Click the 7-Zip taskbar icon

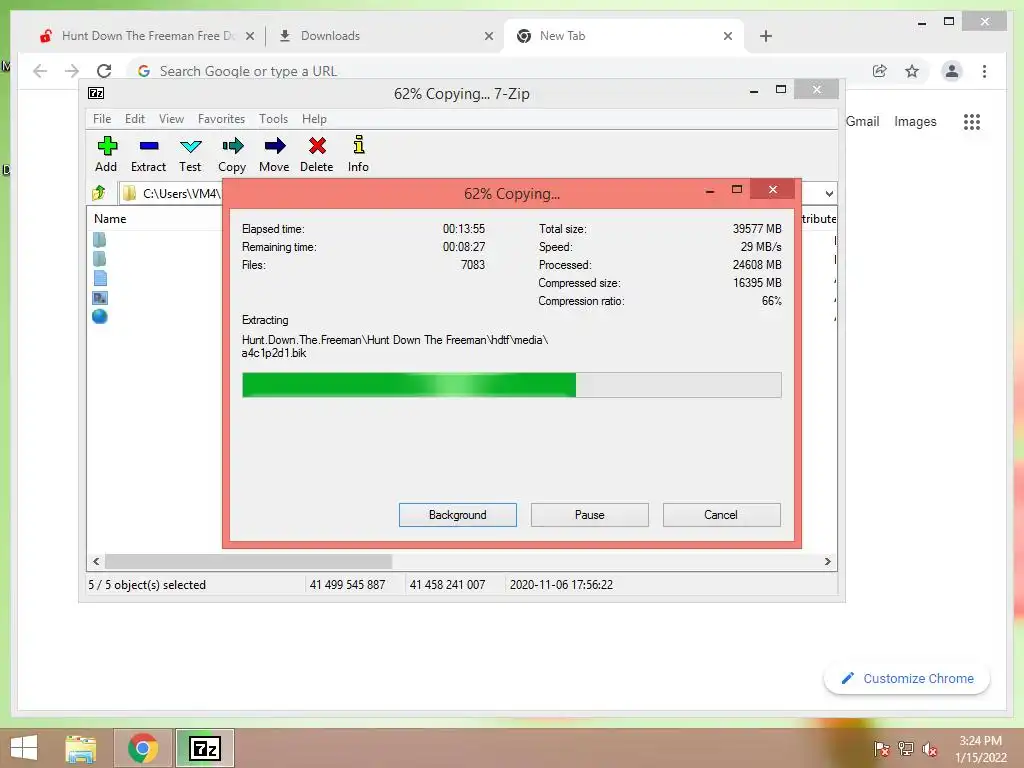[x=204, y=748]
